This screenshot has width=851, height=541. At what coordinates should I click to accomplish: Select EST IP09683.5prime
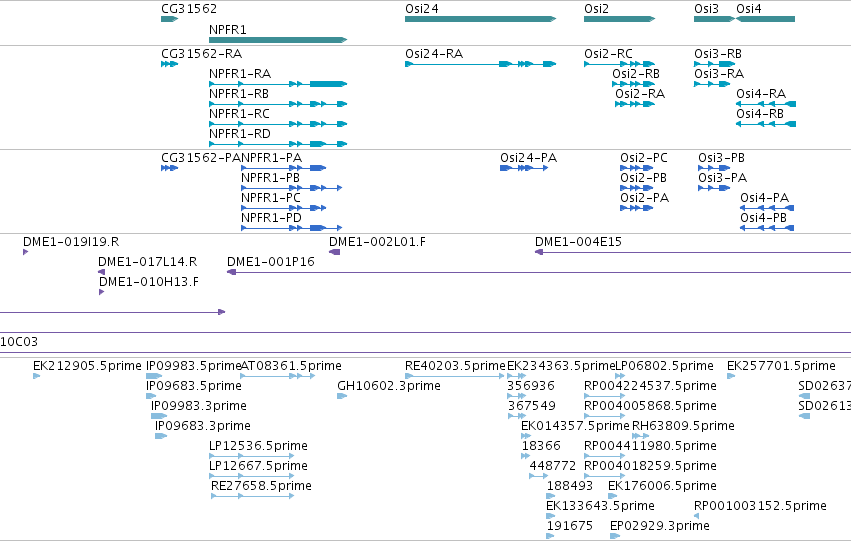pos(151,396)
